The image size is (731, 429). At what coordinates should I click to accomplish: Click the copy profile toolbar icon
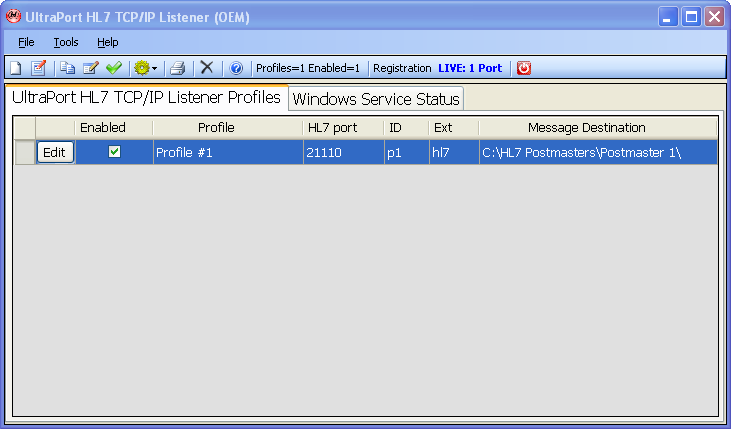(x=68, y=68)
